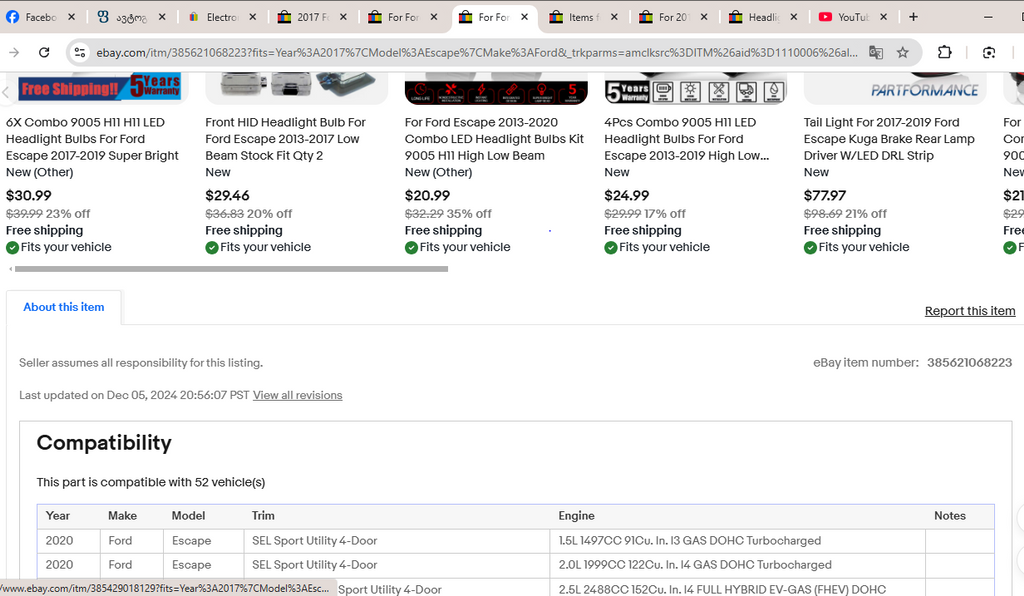The height and width of the screenshot is (596, 1024).
Task: Open 'Front HID Headlight Bulb' listing title
Action: (x=285, y=139)
